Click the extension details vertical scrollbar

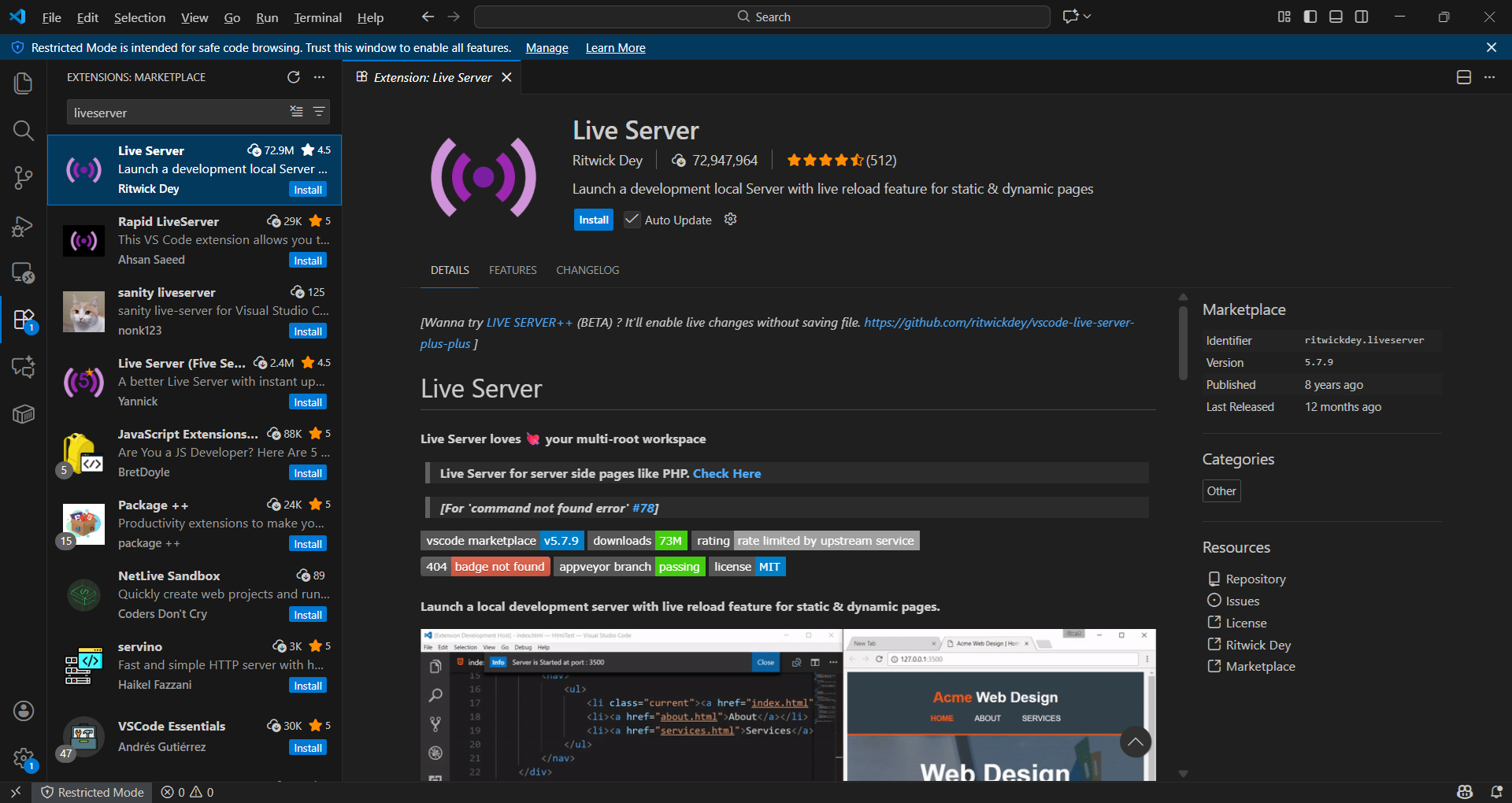pyautogui.click(x=1183, y=342)
